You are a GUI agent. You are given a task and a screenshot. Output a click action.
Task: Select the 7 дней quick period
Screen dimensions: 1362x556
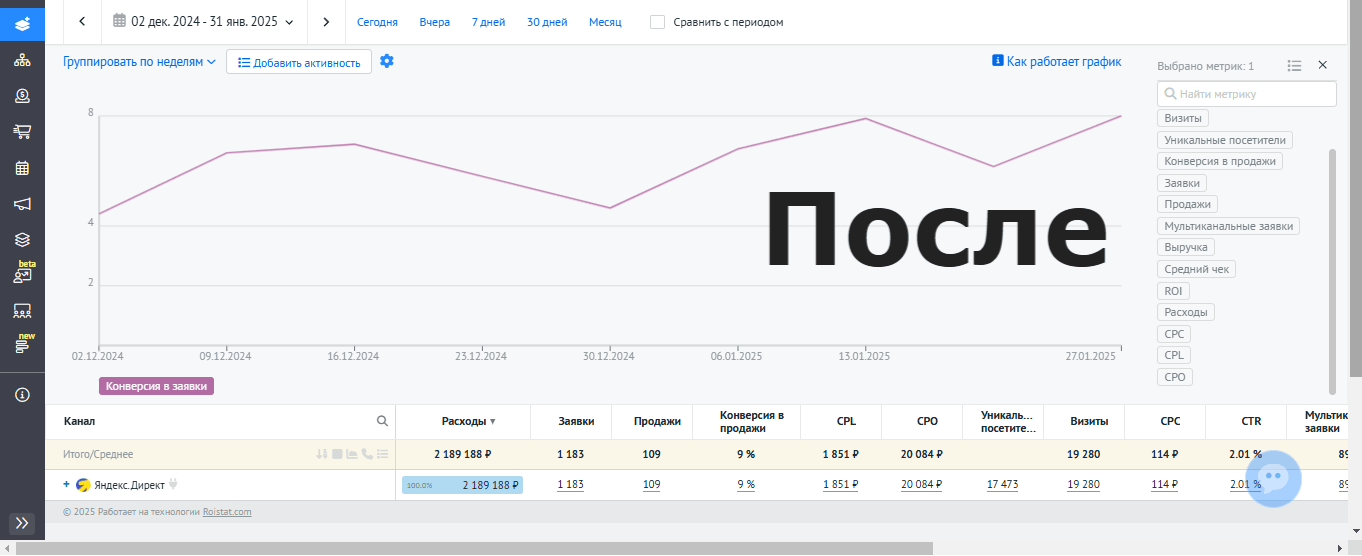click(x=488, y=22)
